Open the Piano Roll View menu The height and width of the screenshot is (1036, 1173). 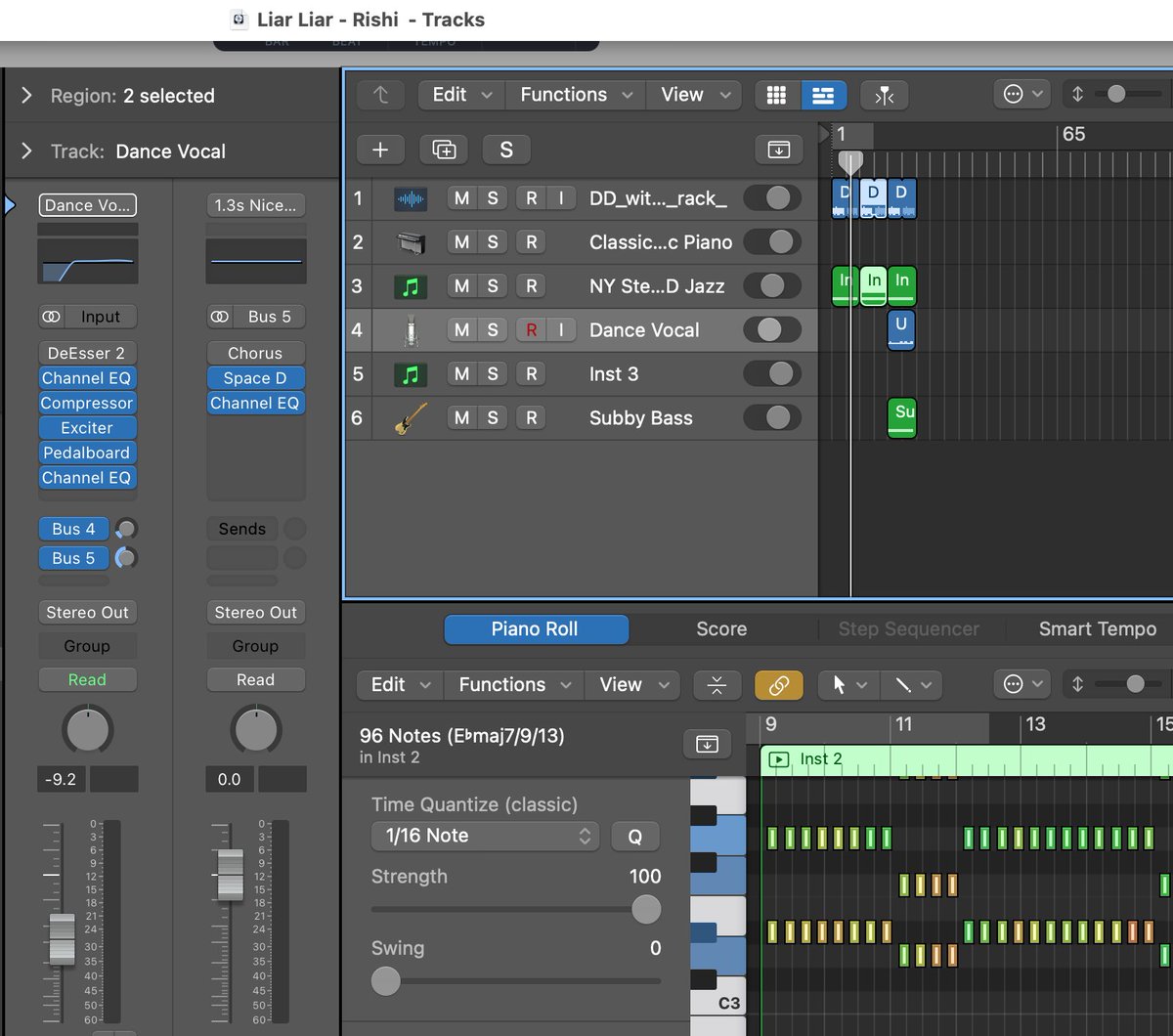(632, 685)
